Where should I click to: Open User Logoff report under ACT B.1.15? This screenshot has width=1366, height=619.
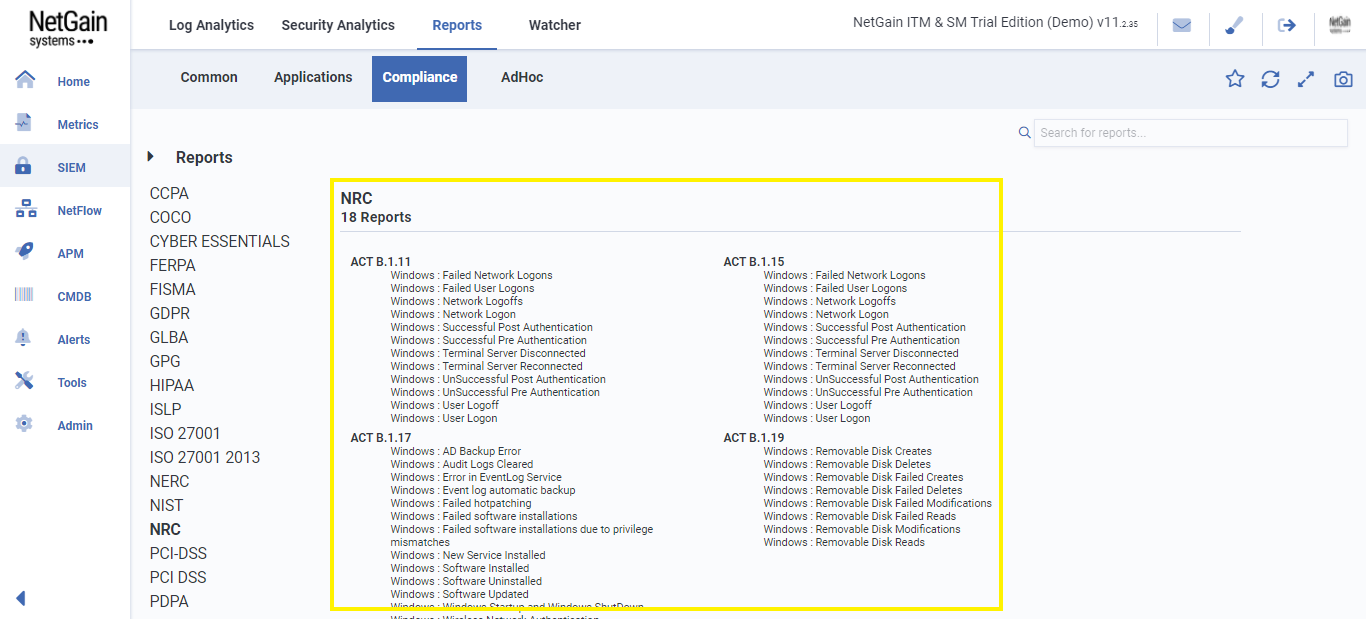(817, 405)
